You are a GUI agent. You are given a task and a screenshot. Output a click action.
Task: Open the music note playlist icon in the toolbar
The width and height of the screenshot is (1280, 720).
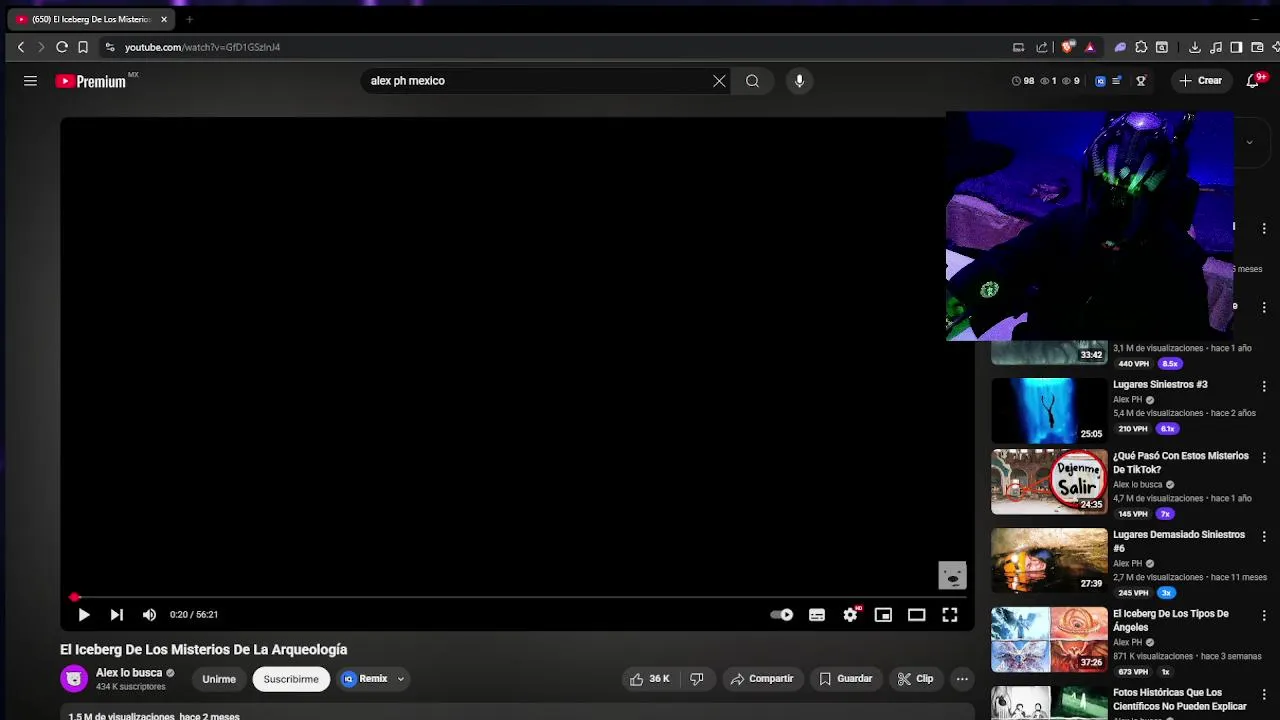point(1216,47)
